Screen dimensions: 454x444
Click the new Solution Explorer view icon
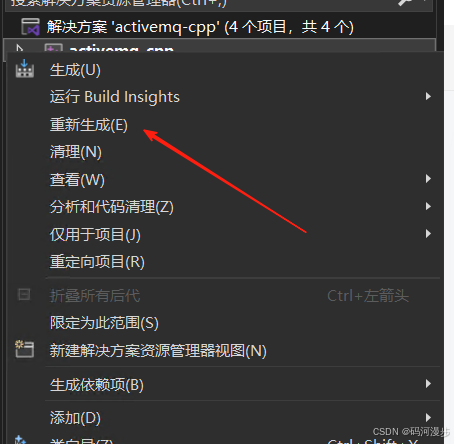coord(25,349)
